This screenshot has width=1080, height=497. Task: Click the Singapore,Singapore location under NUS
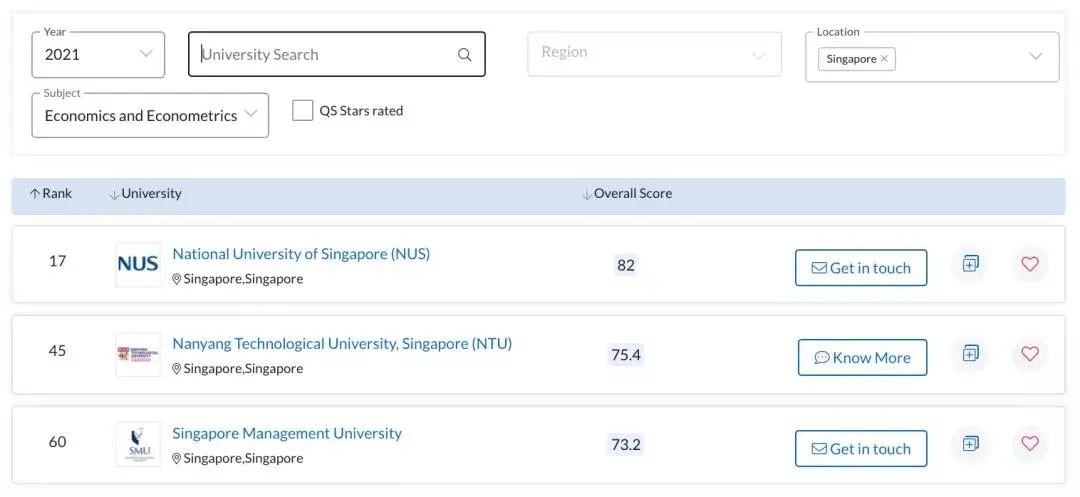point(238,279)
